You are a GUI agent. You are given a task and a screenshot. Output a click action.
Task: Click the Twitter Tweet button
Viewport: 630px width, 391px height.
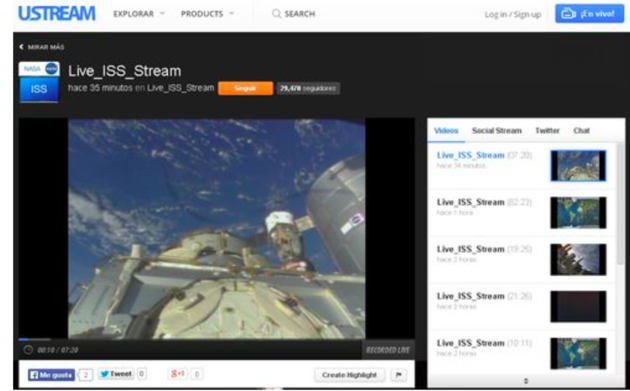tap(116, 374)
